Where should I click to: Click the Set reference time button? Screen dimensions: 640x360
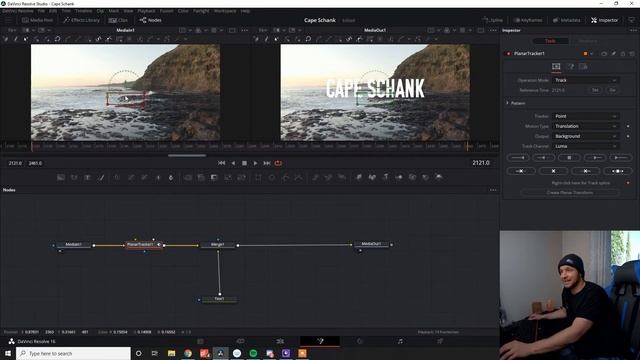(595, 90)
